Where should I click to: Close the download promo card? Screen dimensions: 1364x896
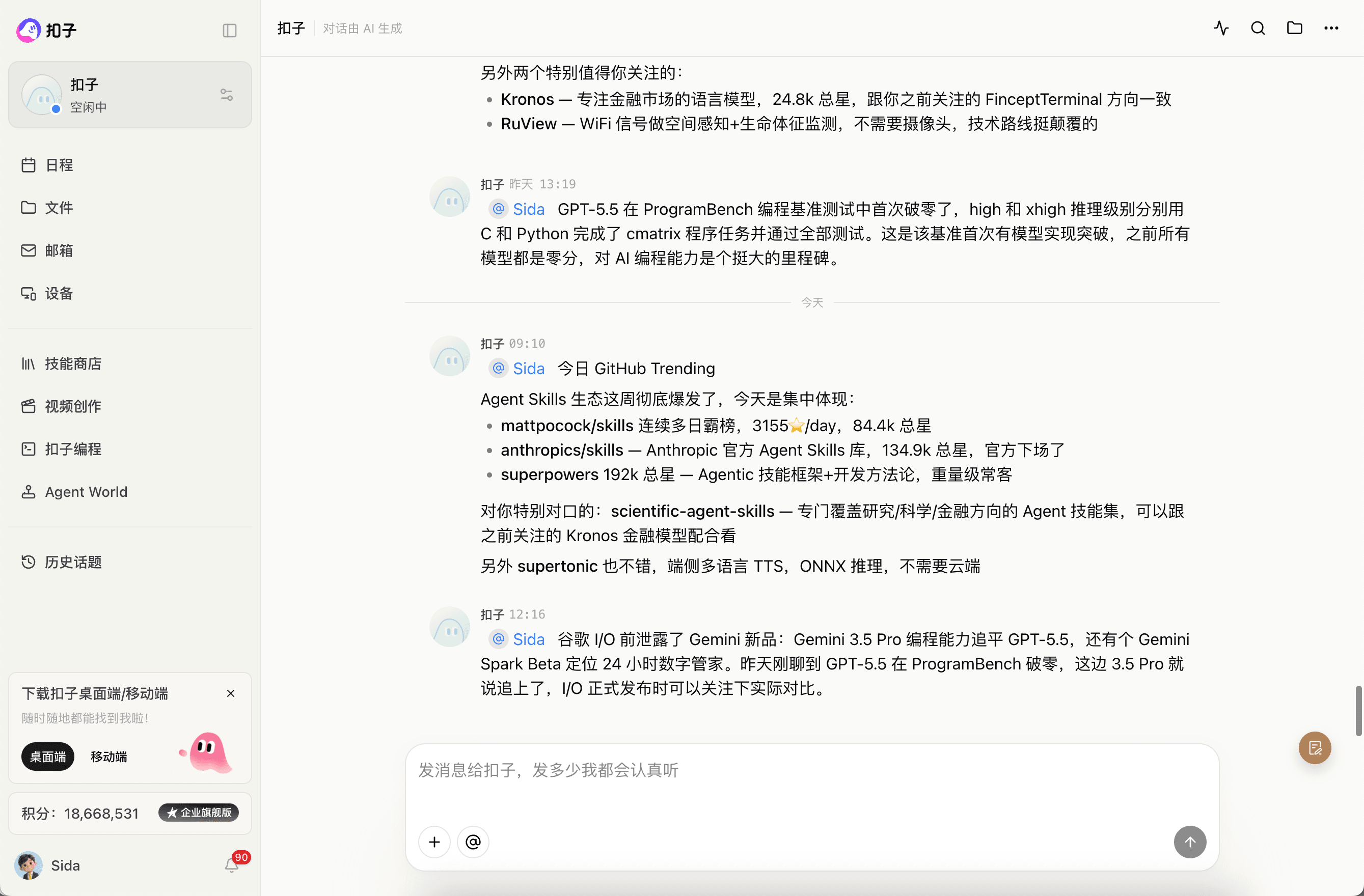230,693
